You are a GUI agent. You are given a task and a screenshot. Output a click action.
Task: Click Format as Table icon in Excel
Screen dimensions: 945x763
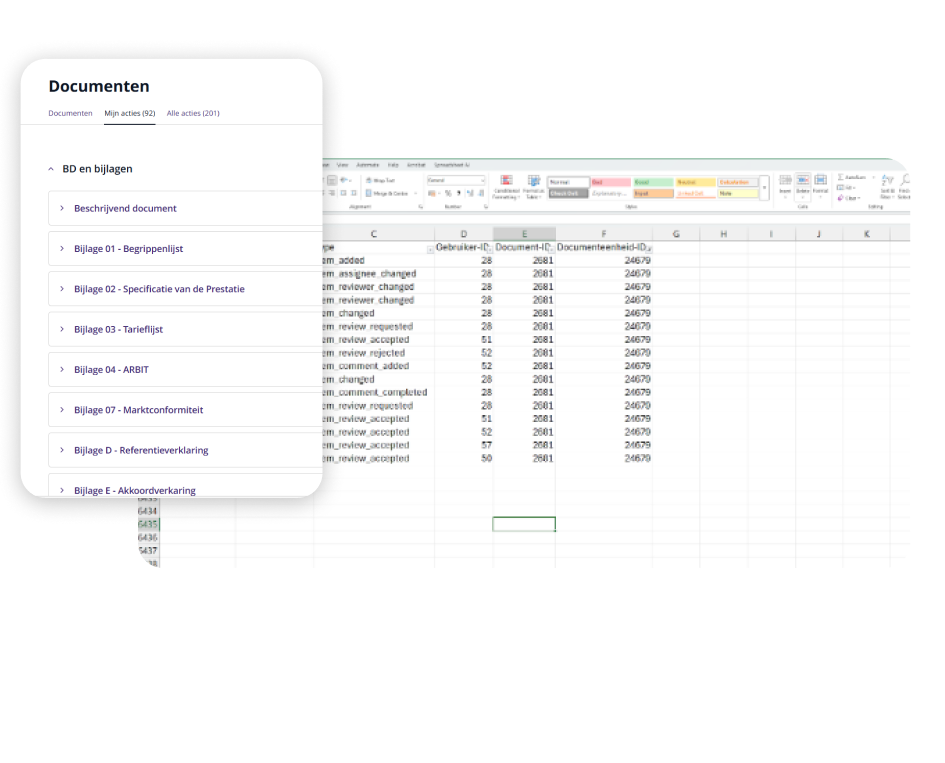533,181
